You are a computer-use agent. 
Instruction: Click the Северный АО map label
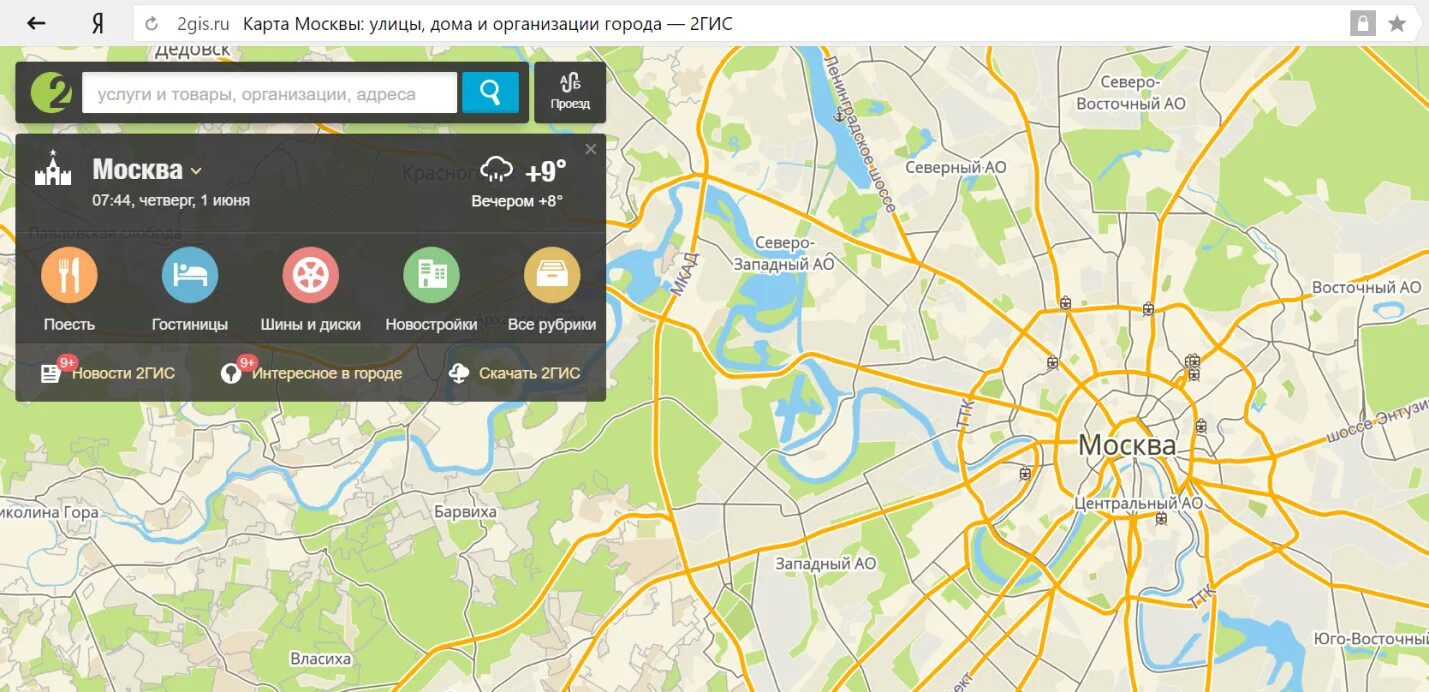pyautogui.click(x=955, y=168)
